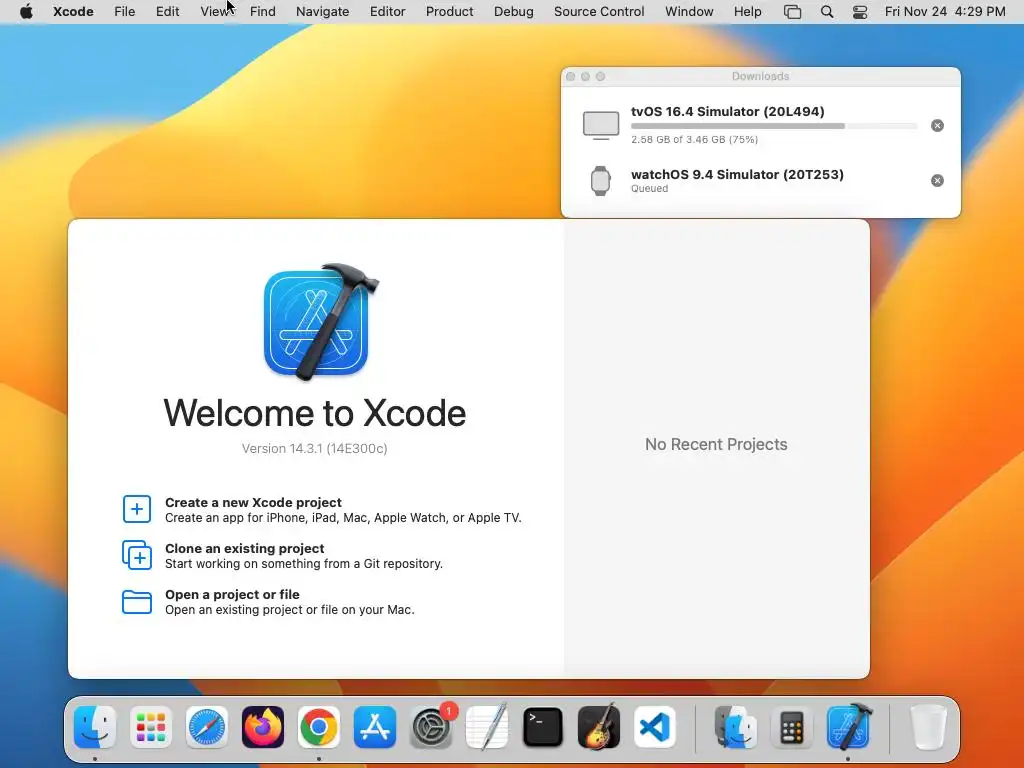This screenshot has height=768, width=1024.
Task: Open the Product menu
Action: [x=449, y=11]
